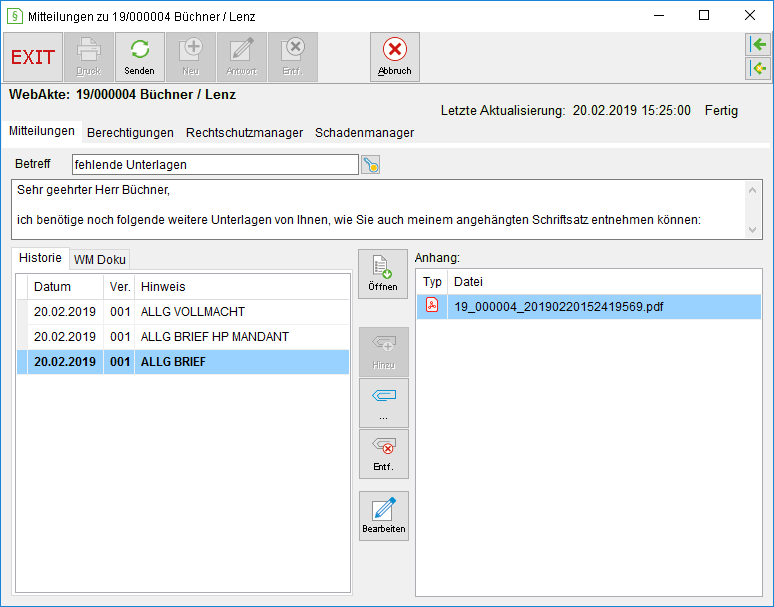Click the Datum column header
The image size is (774, 607).
click(65, 287)
